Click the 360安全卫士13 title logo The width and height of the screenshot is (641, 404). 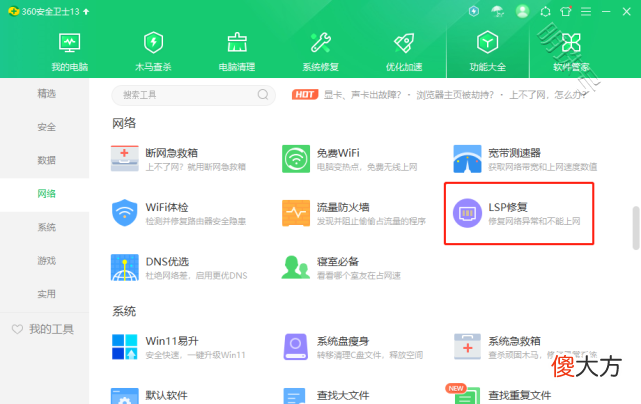tap(13, 11)
